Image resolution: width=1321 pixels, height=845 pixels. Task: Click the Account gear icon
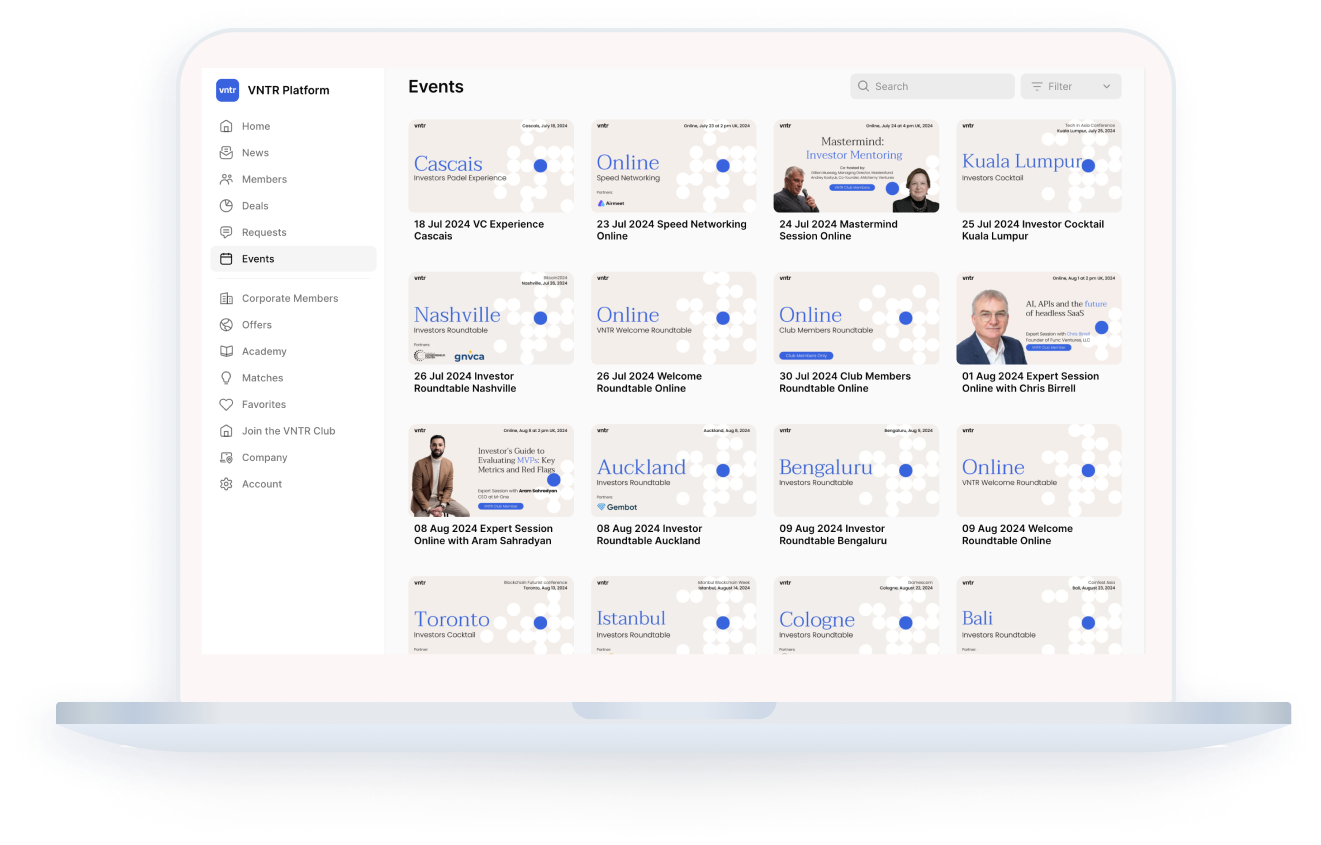click(226, 484)
